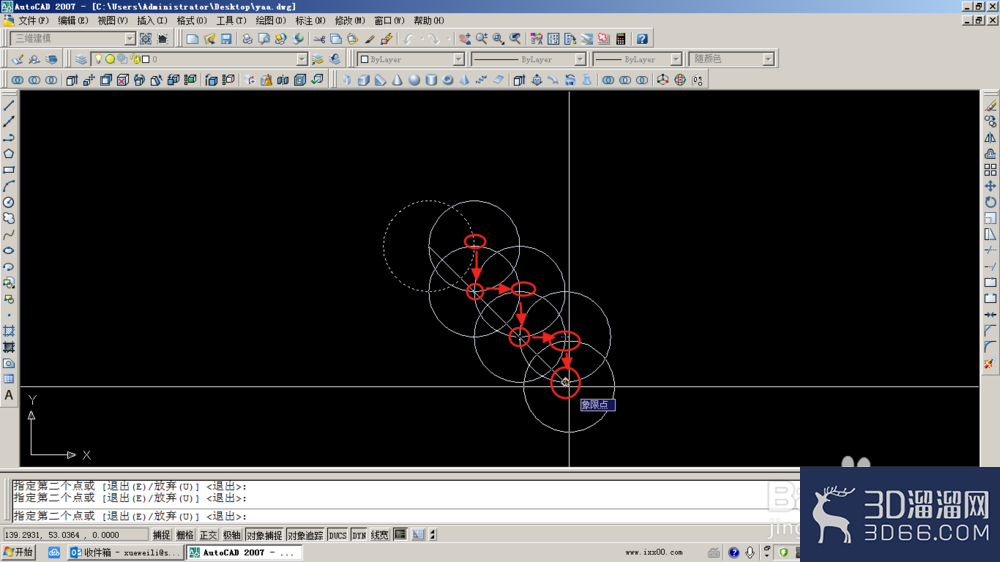Image resolution: width=1000 pixels, height=562 pixels.
Task: Open the Help question mark icon
Action: pyautogui.click(x=642, y=39)
